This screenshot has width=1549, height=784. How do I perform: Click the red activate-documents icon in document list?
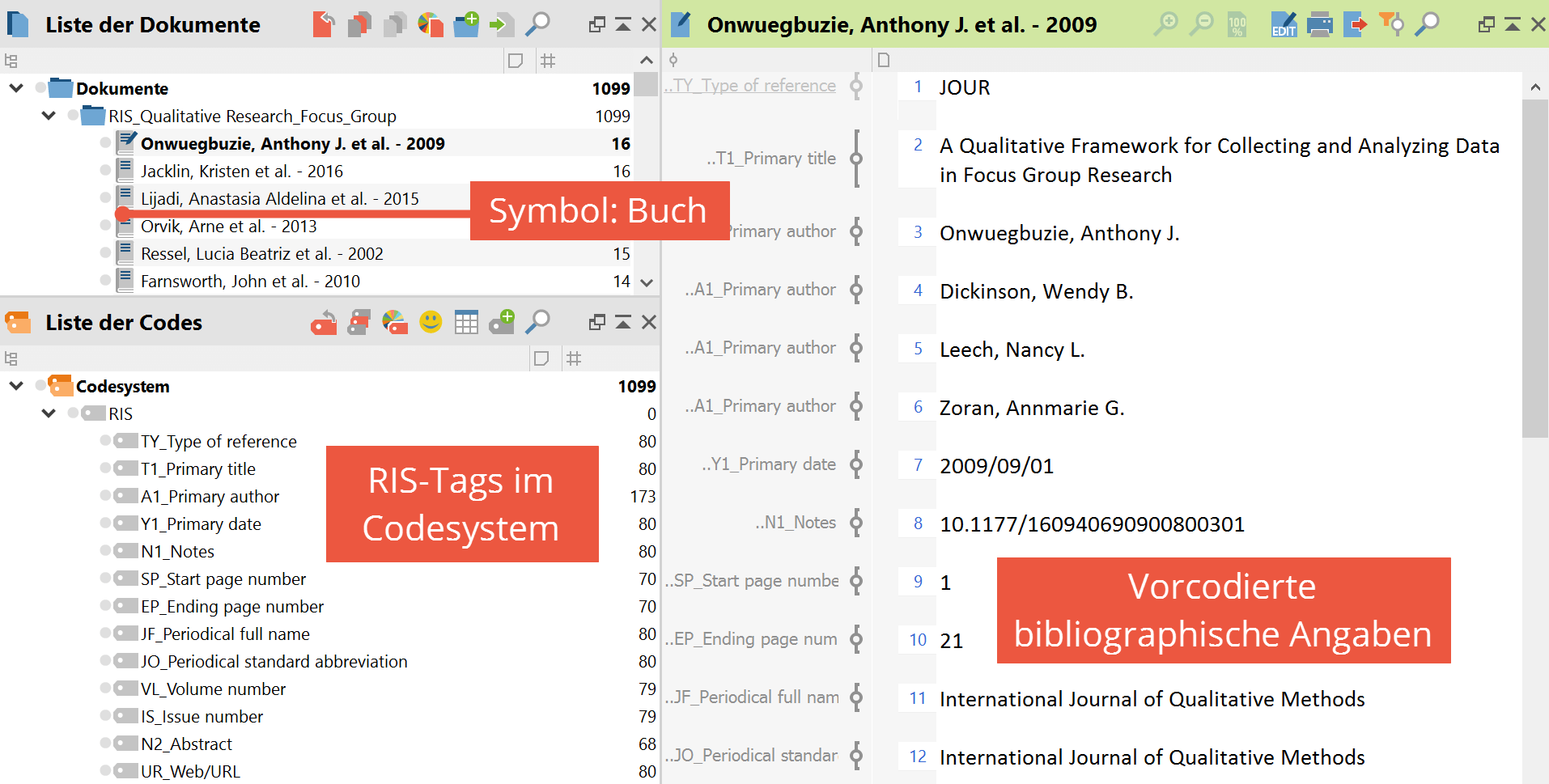[x=359, y=24]
